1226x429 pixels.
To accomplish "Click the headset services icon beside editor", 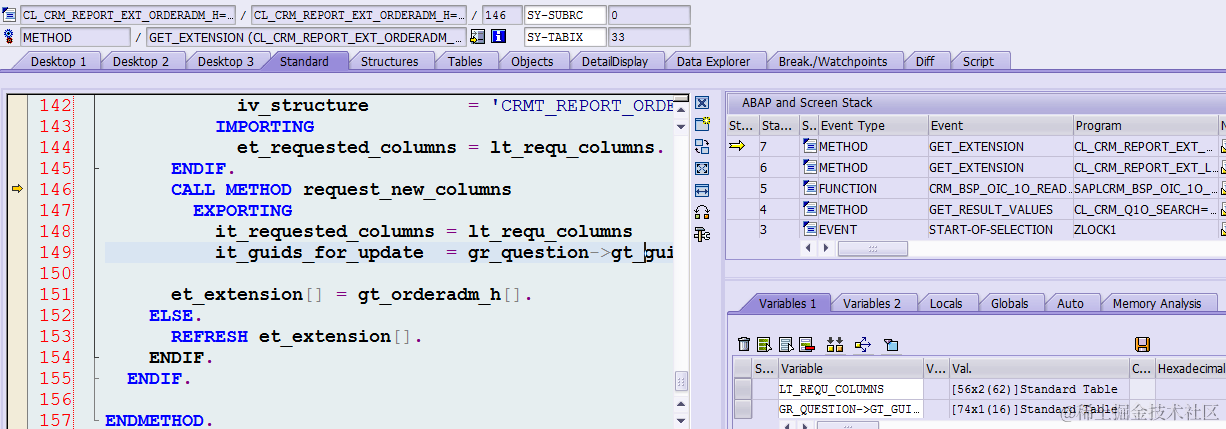I will (702, 212).
